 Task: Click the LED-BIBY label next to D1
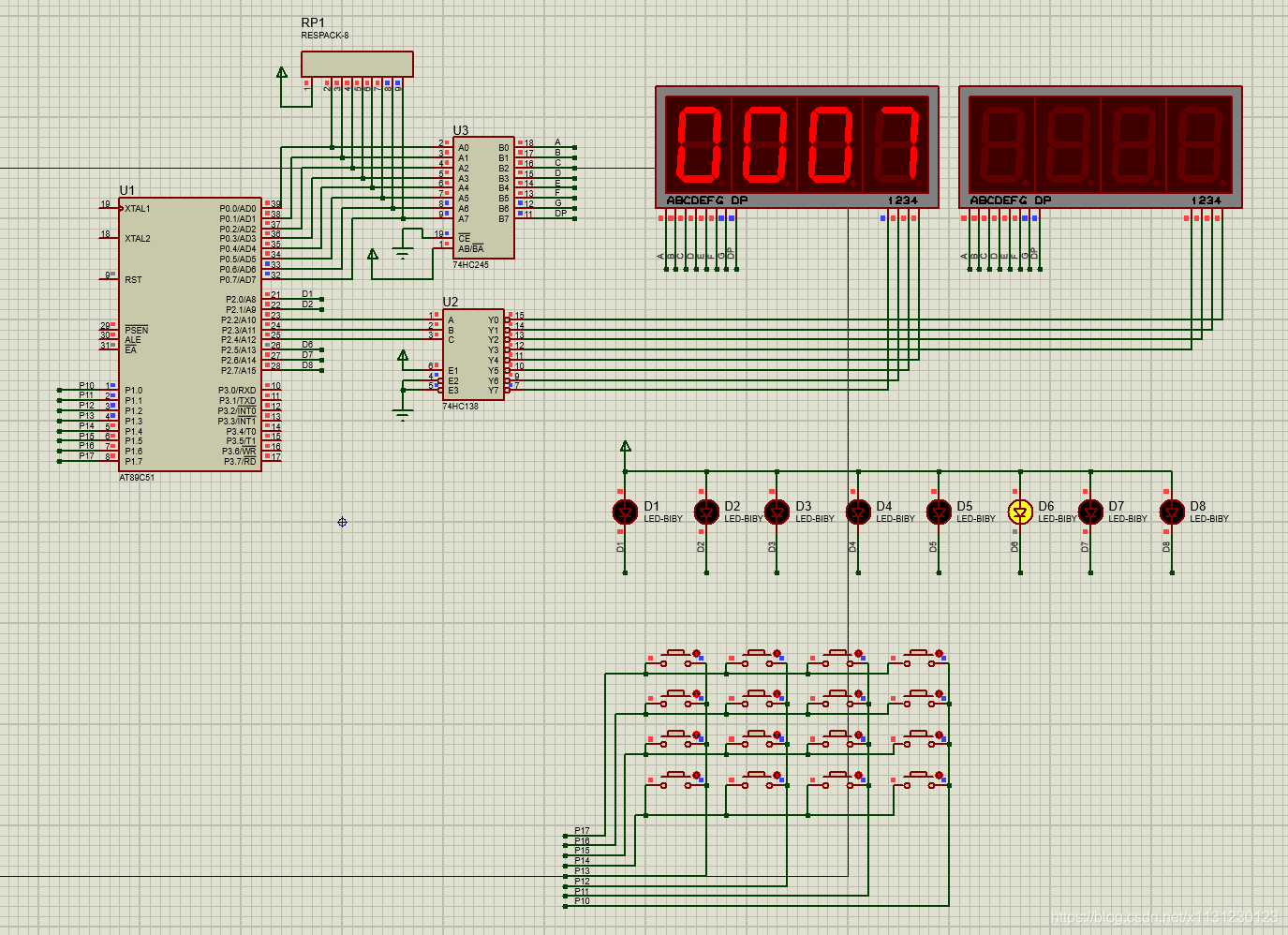pyautogui.click(x=663, y=519)
